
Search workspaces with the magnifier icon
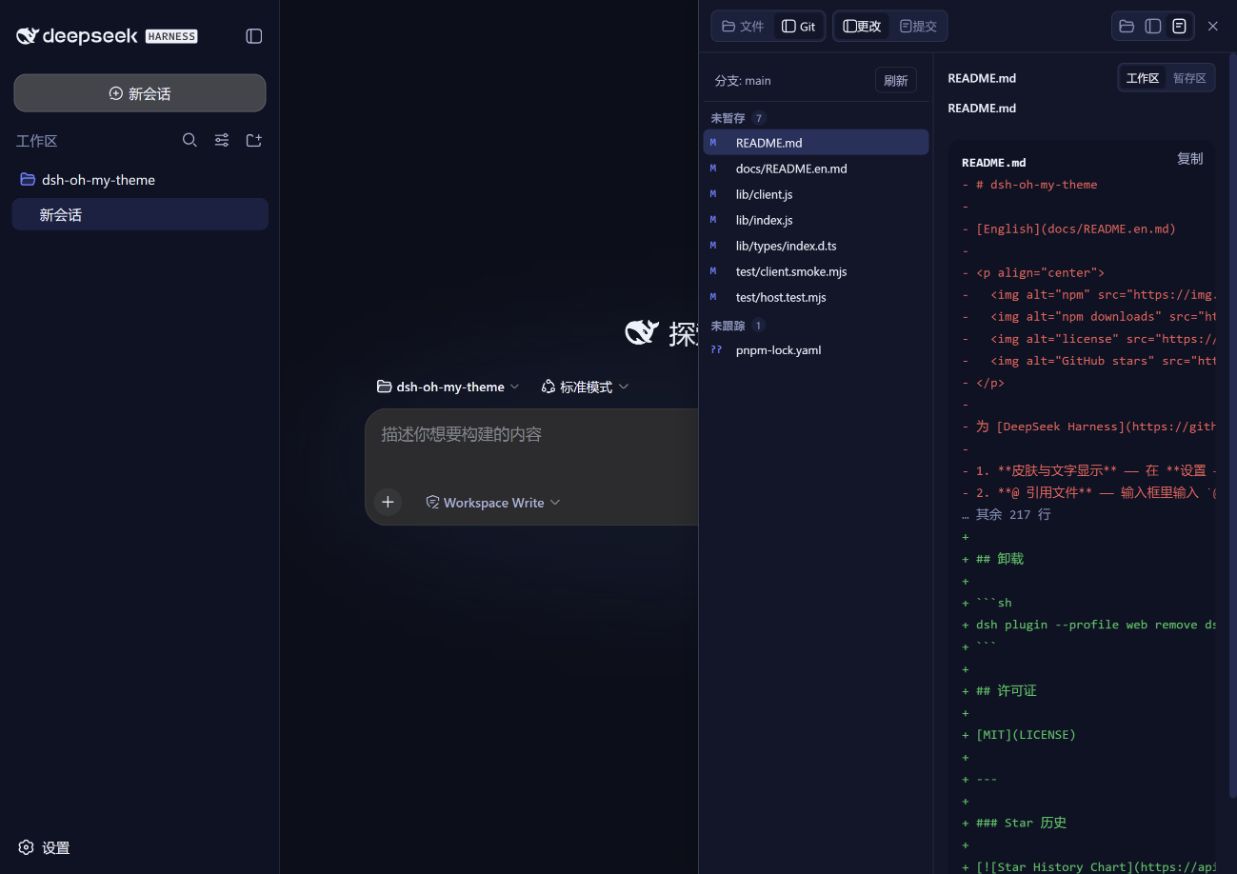[190, 140]
